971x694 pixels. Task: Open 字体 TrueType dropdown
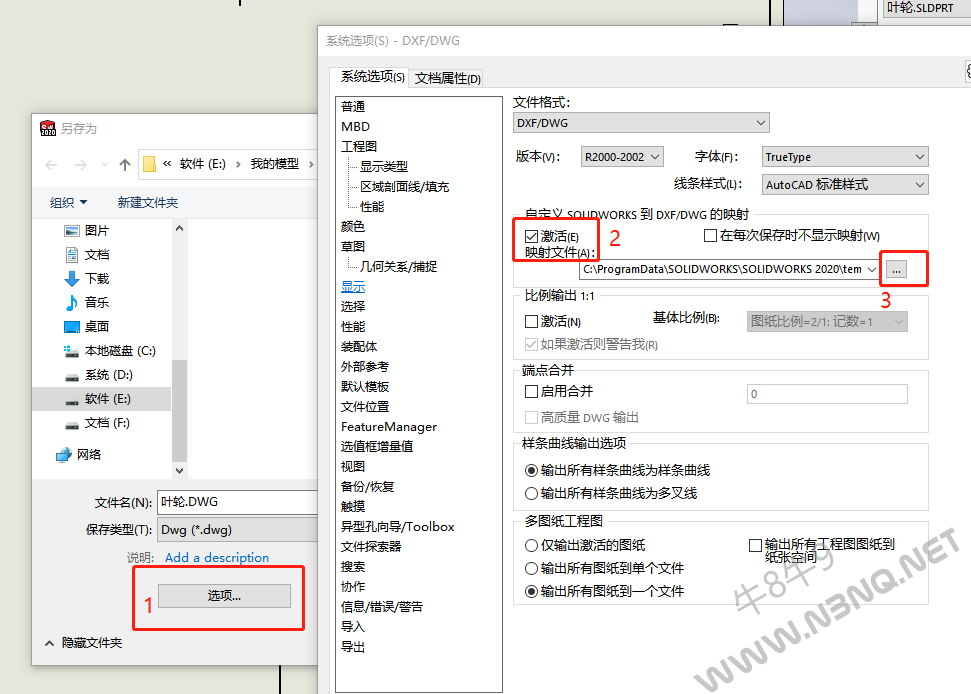click(x=845, y=157)
